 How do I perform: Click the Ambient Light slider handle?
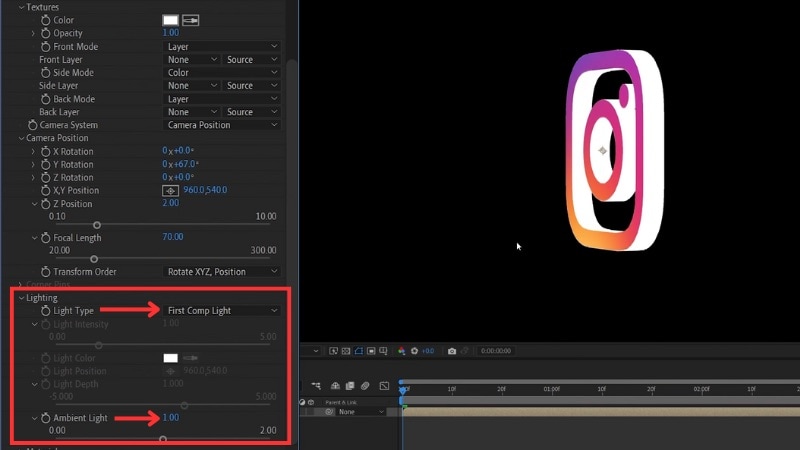[163, 439]
